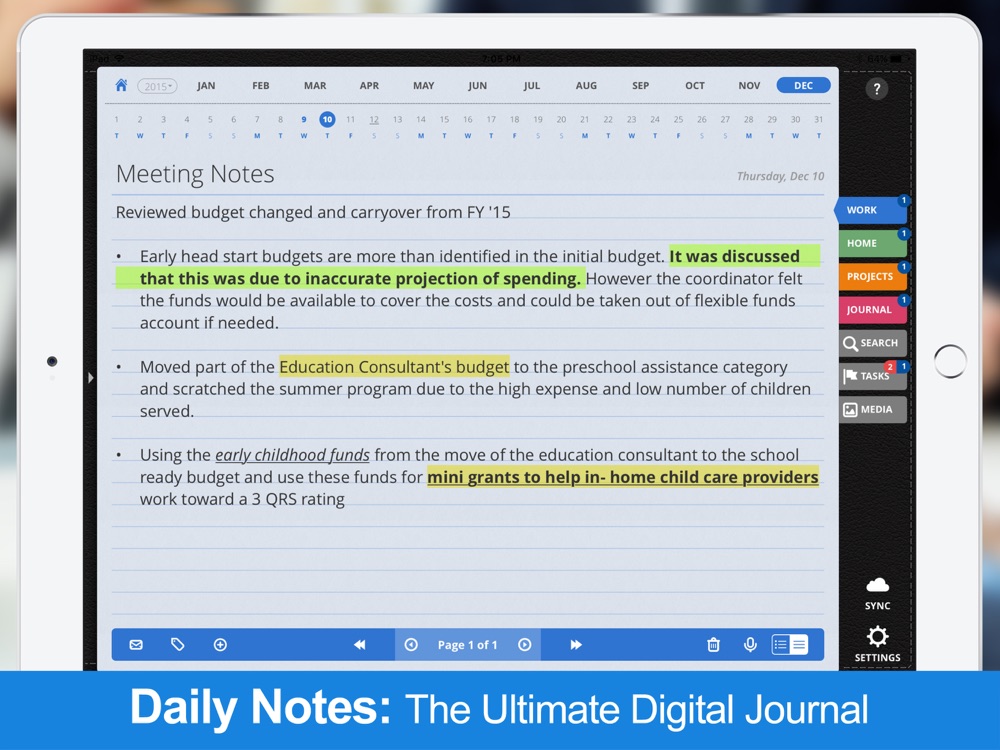Screen dimensions: 1000x750
Task: Tap the Sync cloud icon
Action: pyautogui.click(x=878, y=593)
